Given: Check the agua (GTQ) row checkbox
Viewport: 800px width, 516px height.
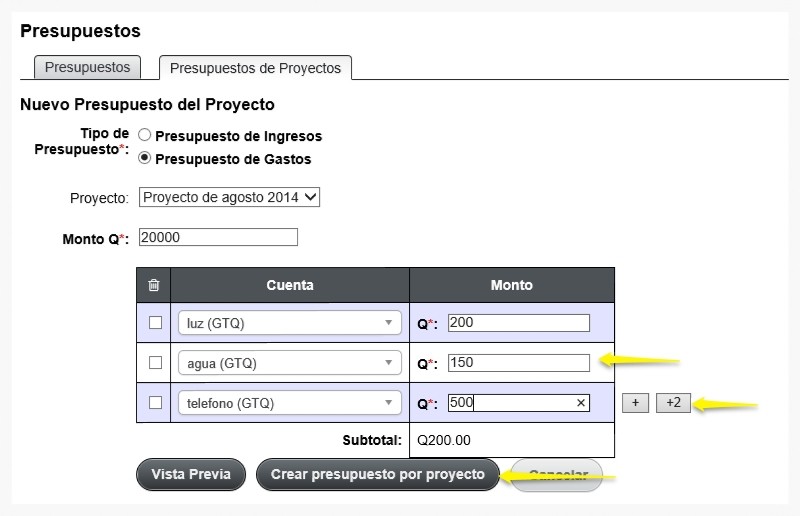Looking at the screenshot, I should click(155, 362).
